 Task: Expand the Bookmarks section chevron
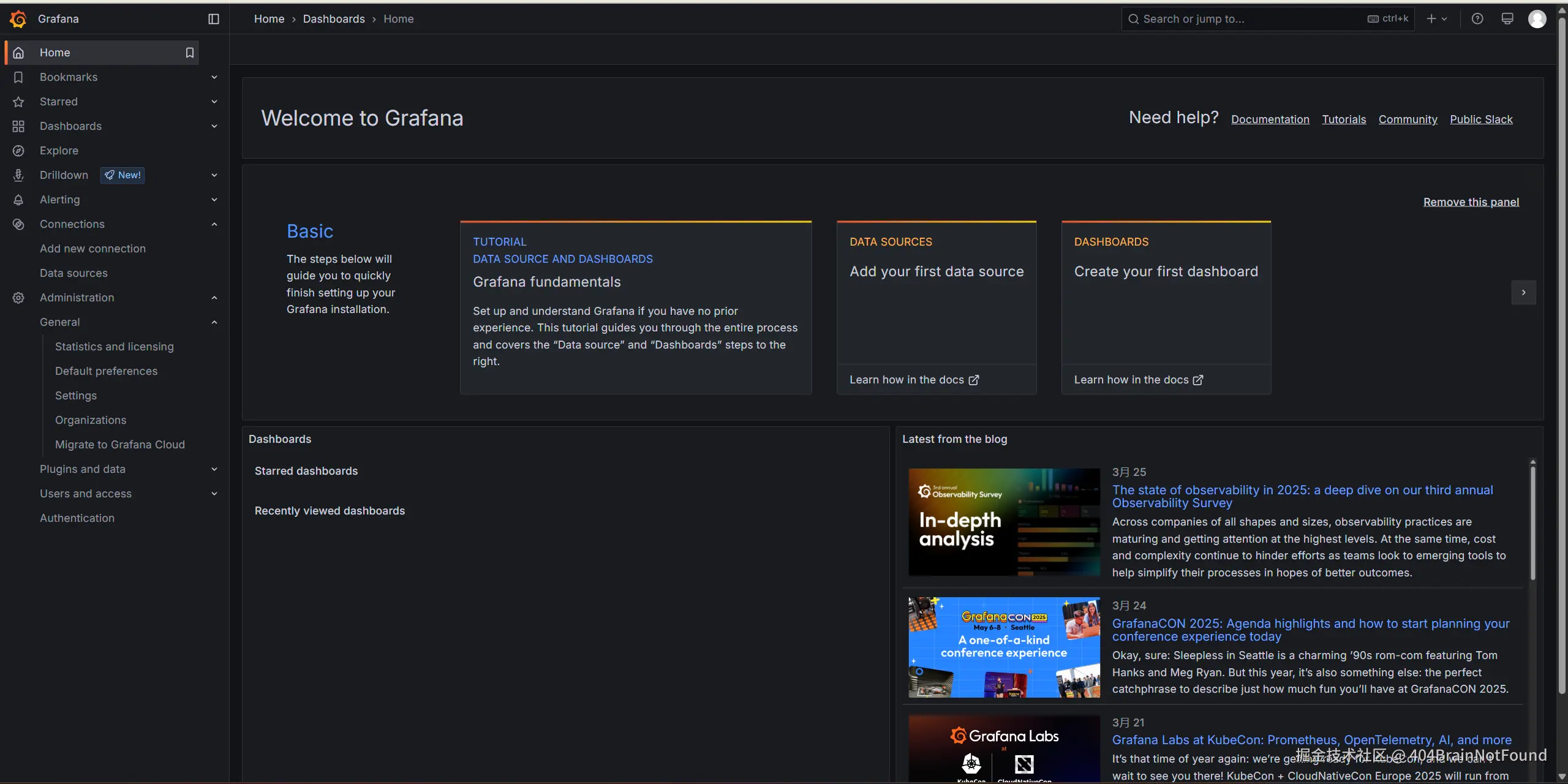(214, 77)
